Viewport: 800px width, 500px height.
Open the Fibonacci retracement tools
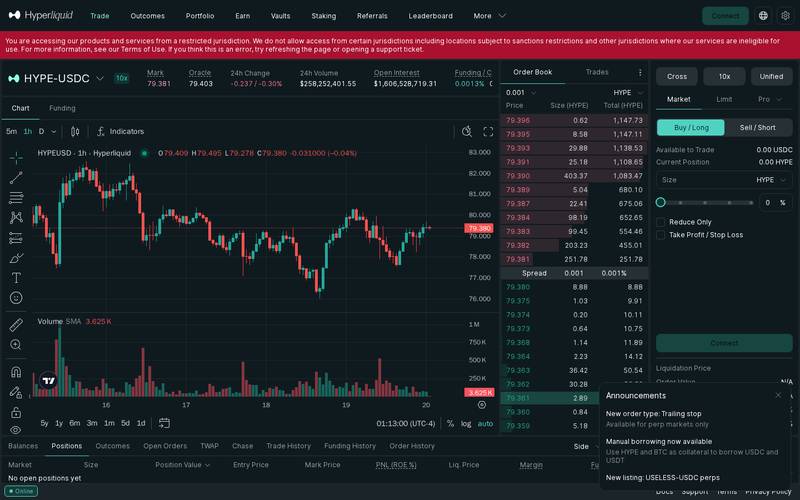[x=16, y=197]
